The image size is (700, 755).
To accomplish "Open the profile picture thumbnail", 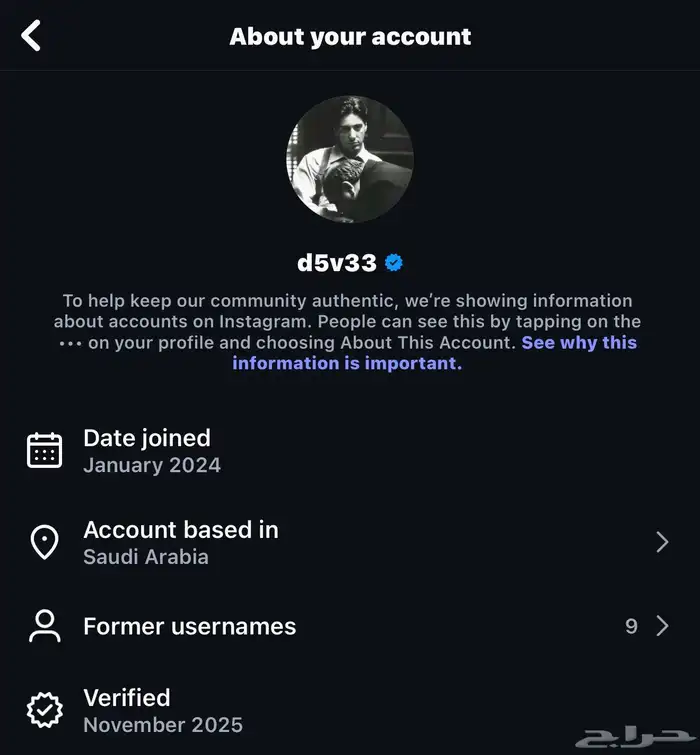I will pos(350,160).
